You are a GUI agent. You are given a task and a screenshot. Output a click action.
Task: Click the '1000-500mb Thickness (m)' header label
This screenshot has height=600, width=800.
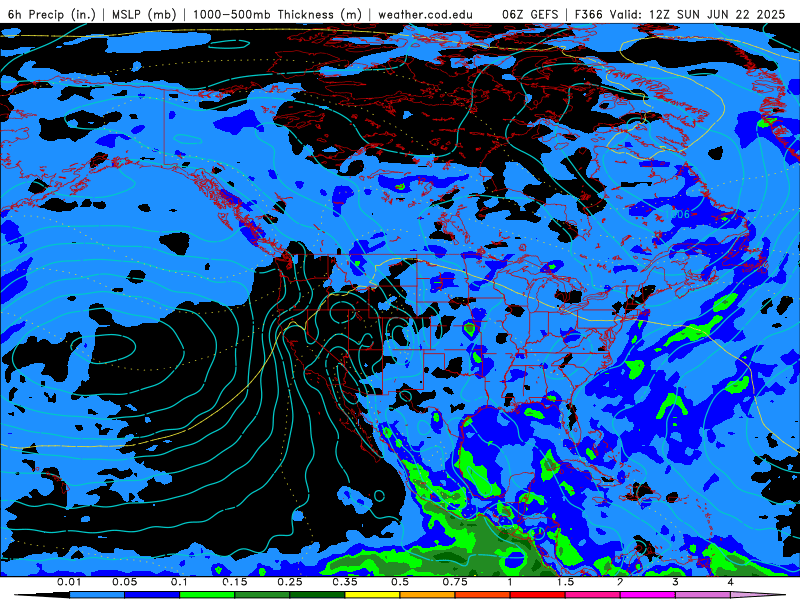tap(277, 14)
